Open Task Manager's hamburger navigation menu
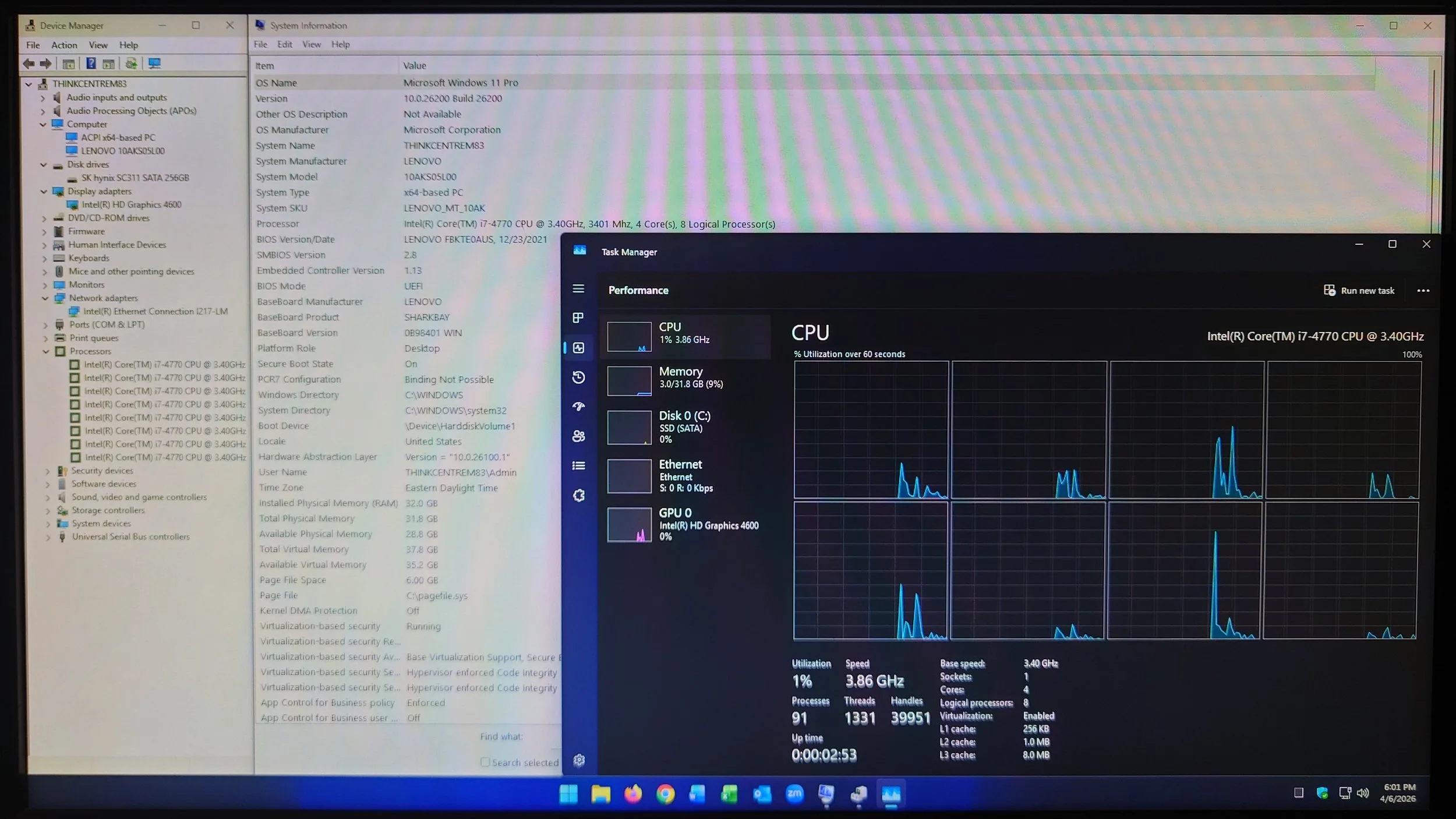 (x=578, y=288)
